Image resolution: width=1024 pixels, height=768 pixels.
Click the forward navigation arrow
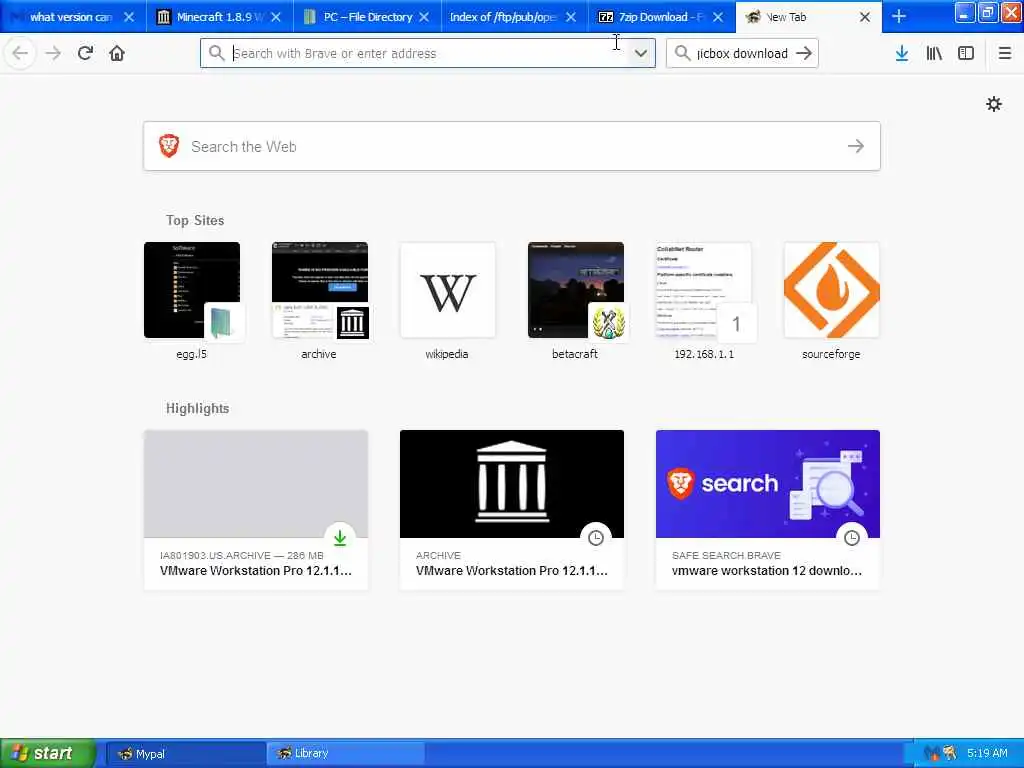point(53,54)
